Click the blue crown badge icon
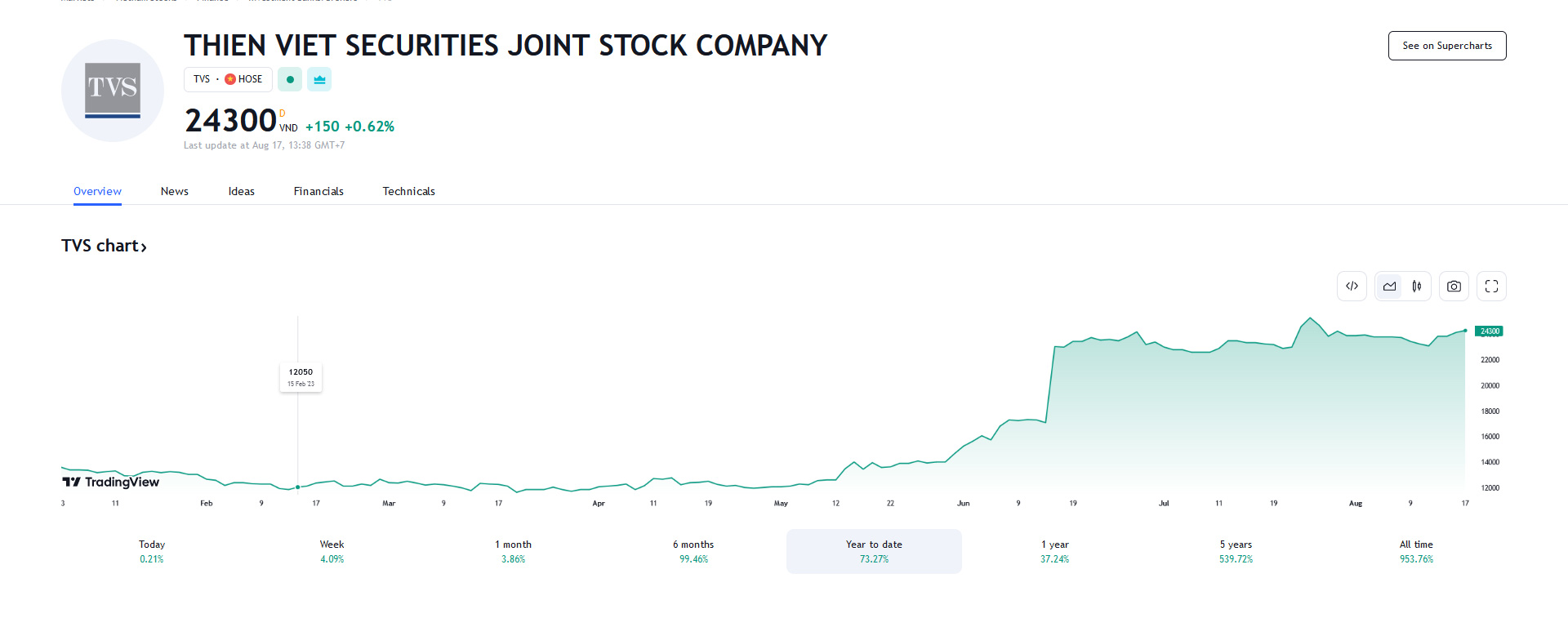This screenshot has width=1568, height=618. point(319,79)
